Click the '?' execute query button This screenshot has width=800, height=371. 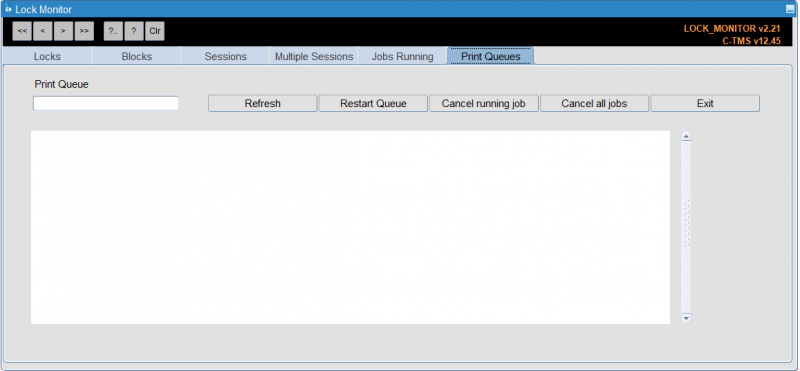134,31
